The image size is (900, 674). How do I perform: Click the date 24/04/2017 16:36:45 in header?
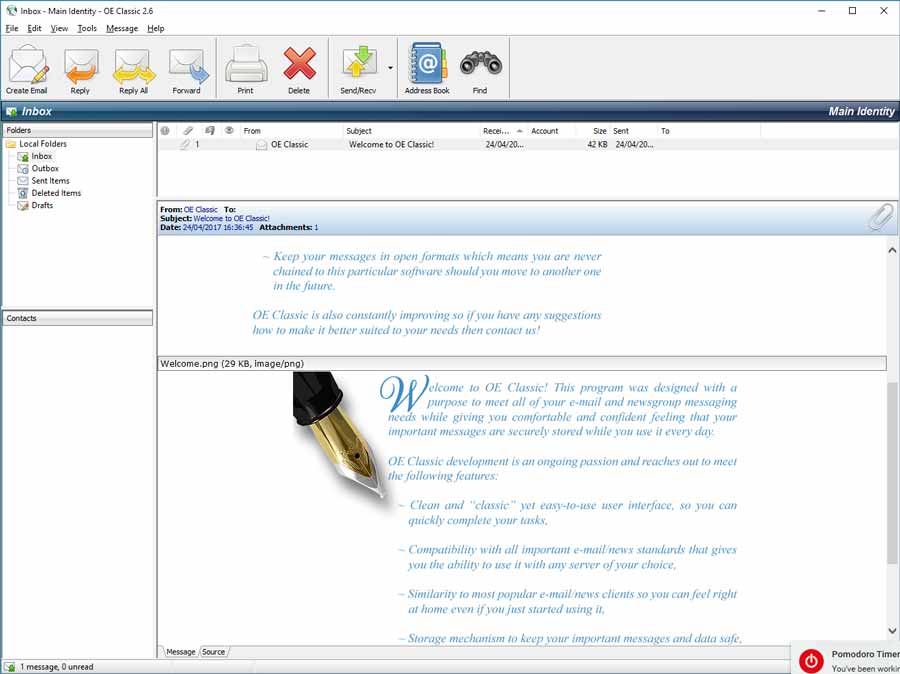pos(218,227)
